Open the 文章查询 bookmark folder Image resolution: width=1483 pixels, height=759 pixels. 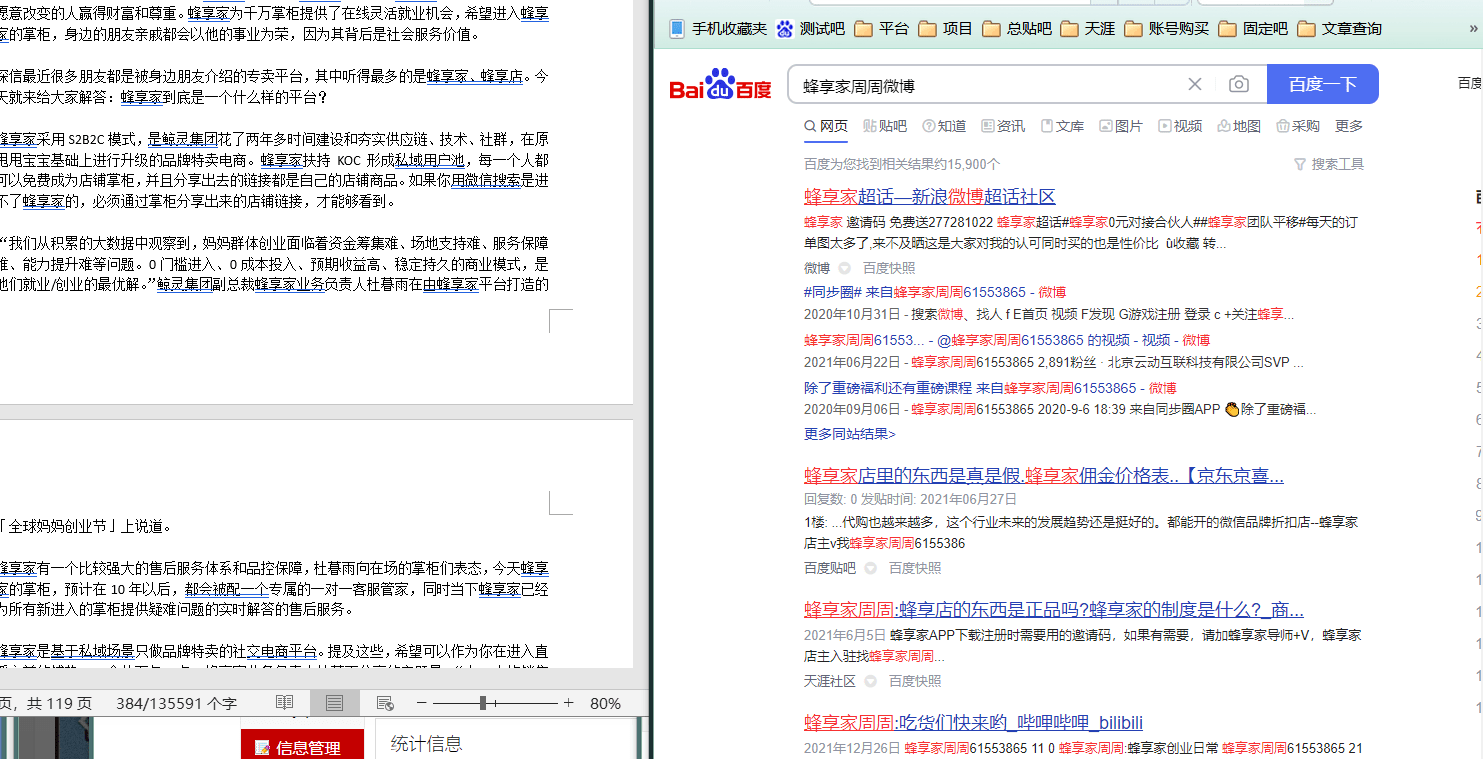tap(1339, 28)
